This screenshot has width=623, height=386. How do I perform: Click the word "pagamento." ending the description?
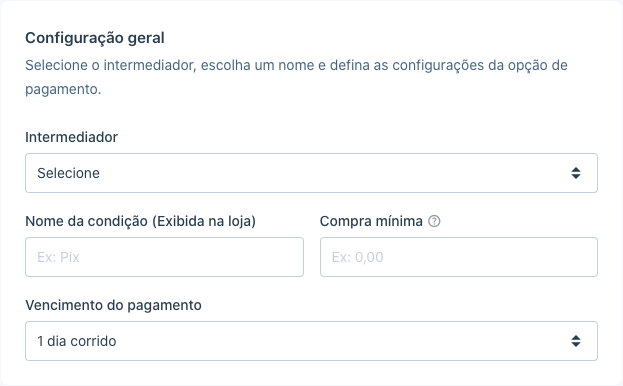click(63, 89)
